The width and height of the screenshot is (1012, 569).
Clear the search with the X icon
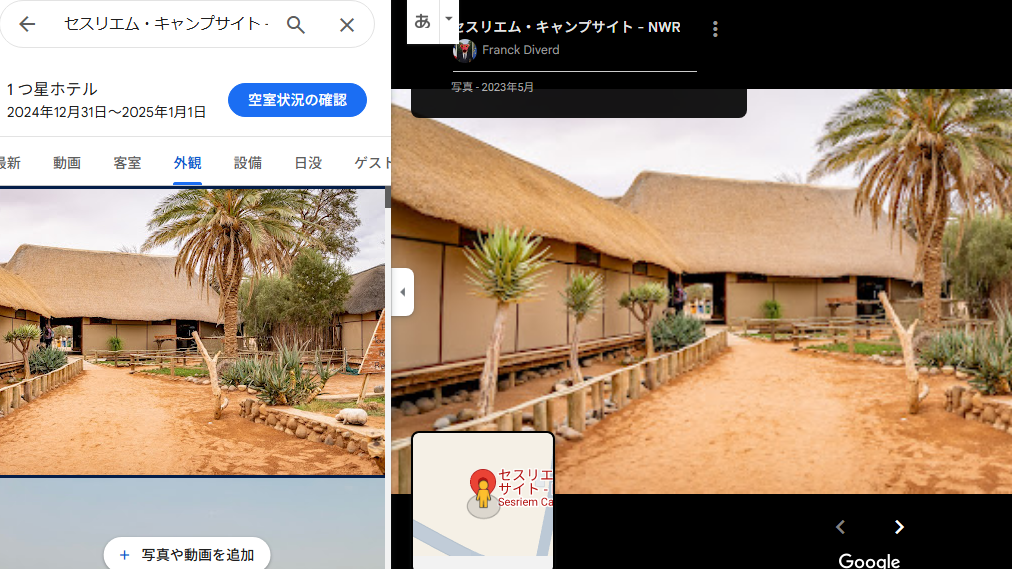[x=346, y=25]
